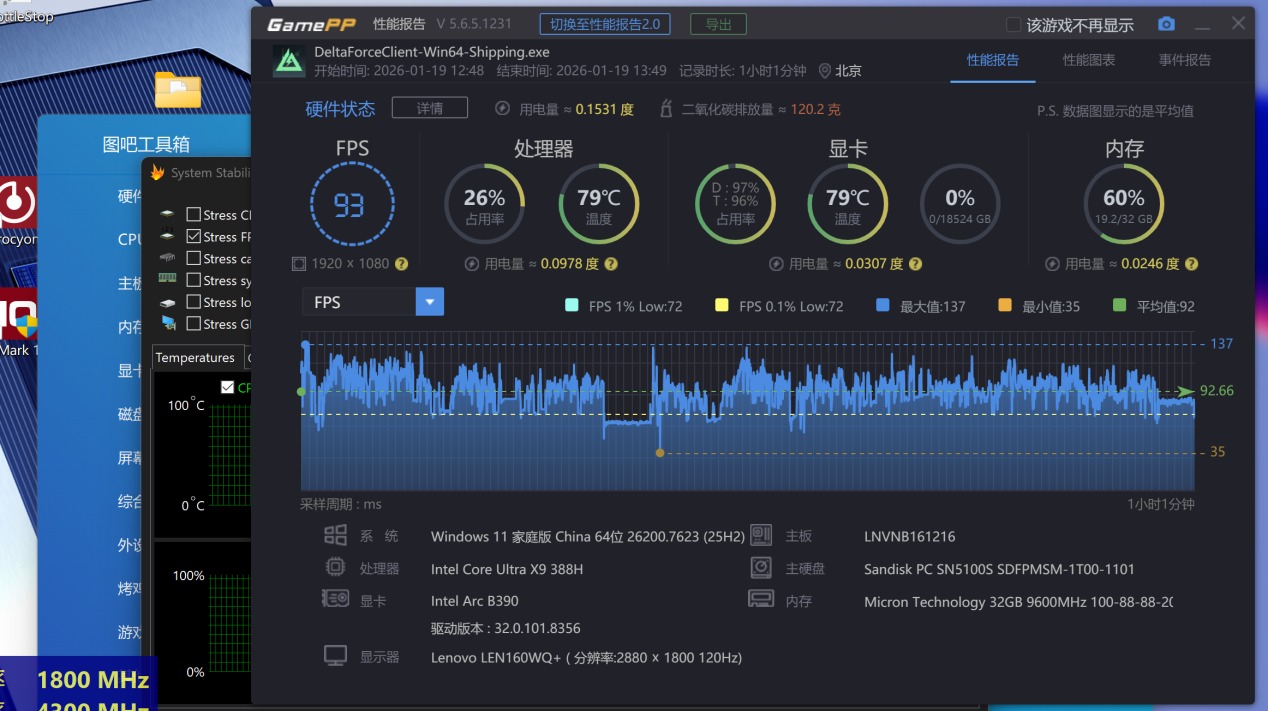Open the folder icon on the desktop
Viewport: 1268px width, 711px height.
coord(178,90)
